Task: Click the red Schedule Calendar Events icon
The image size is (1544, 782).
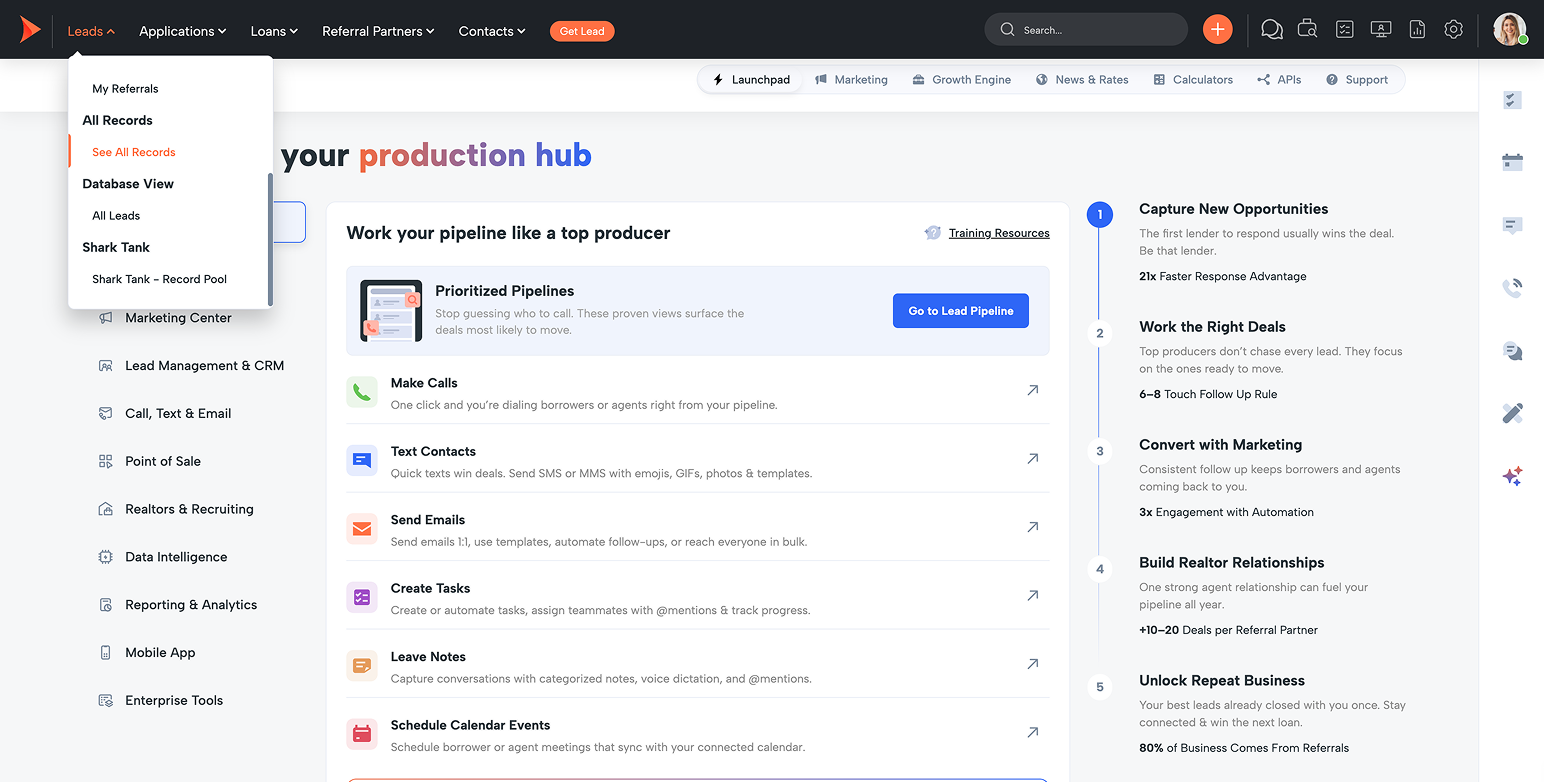Action: (x=362, y=734)
